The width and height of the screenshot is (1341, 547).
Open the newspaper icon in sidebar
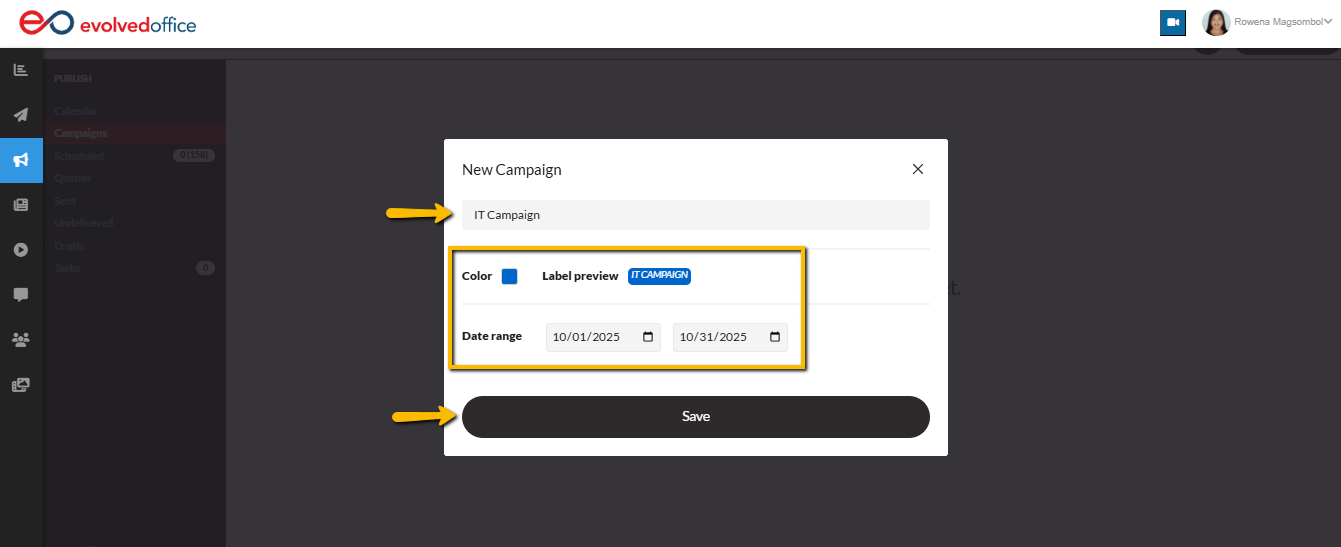click(x=20, y=205)
